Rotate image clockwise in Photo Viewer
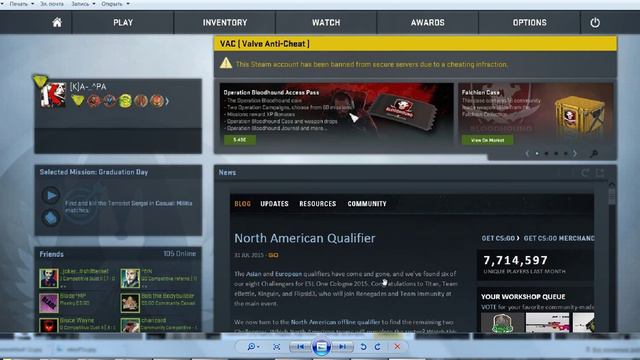The image size is (640, 360). 378,347
